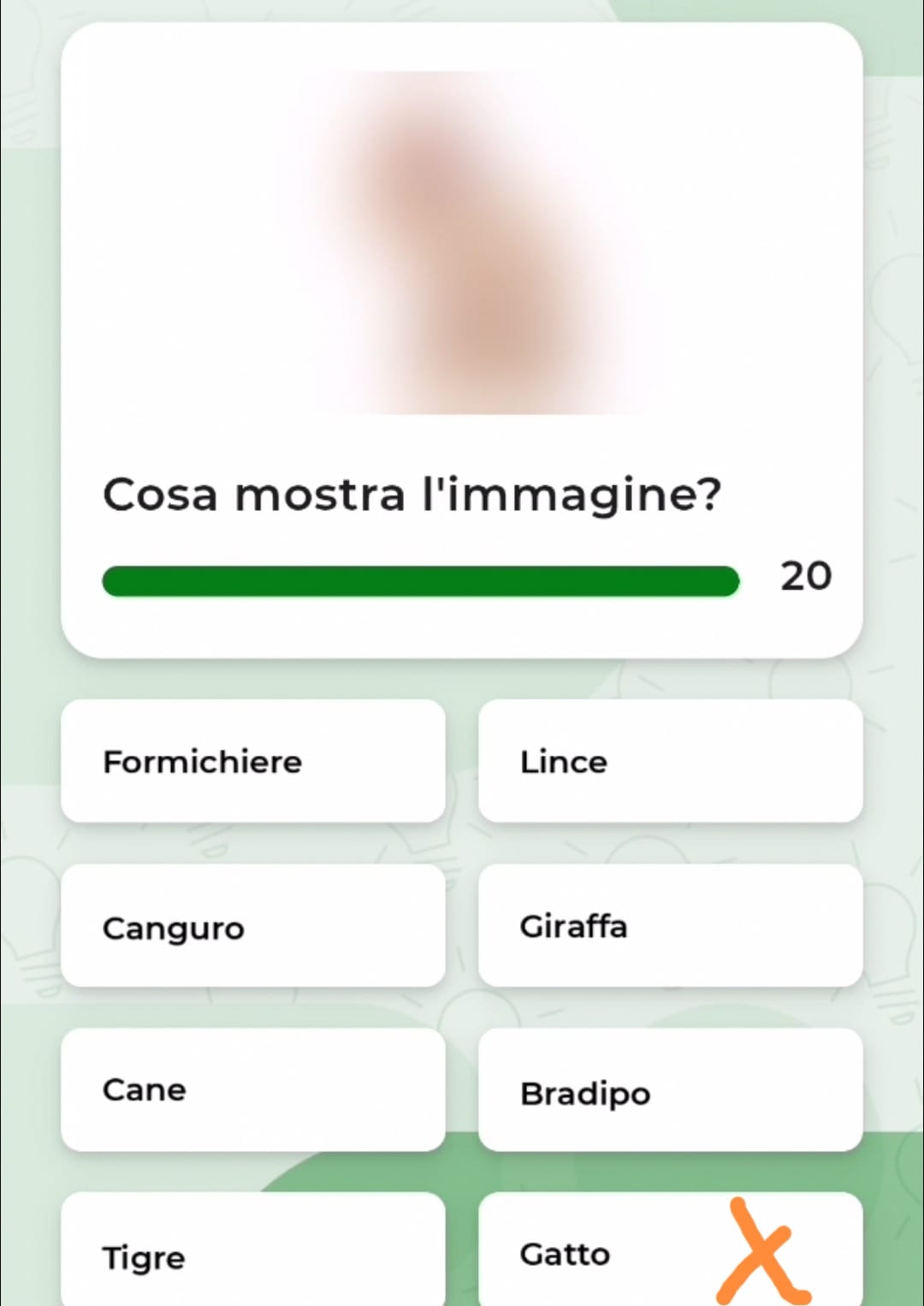Answer with the anteater option
Viewport: 924px width, 1306px height.
point(252,761)
